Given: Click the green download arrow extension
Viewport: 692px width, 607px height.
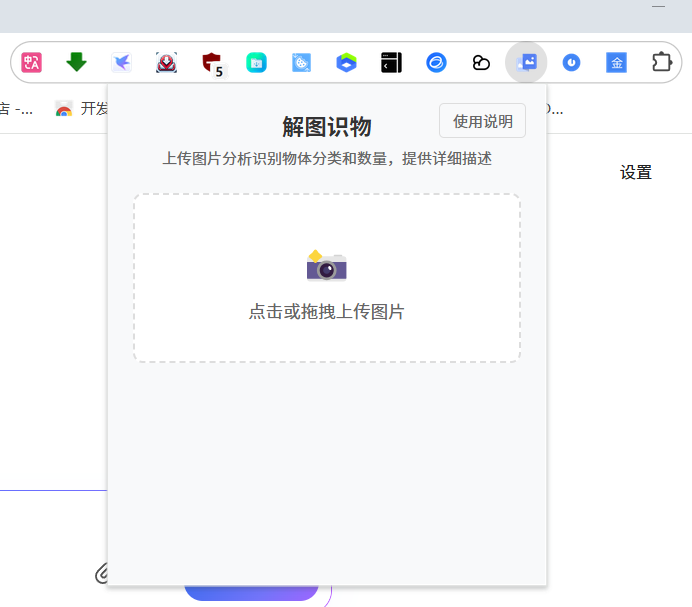Looking at the screenshot, I should 76,62.
